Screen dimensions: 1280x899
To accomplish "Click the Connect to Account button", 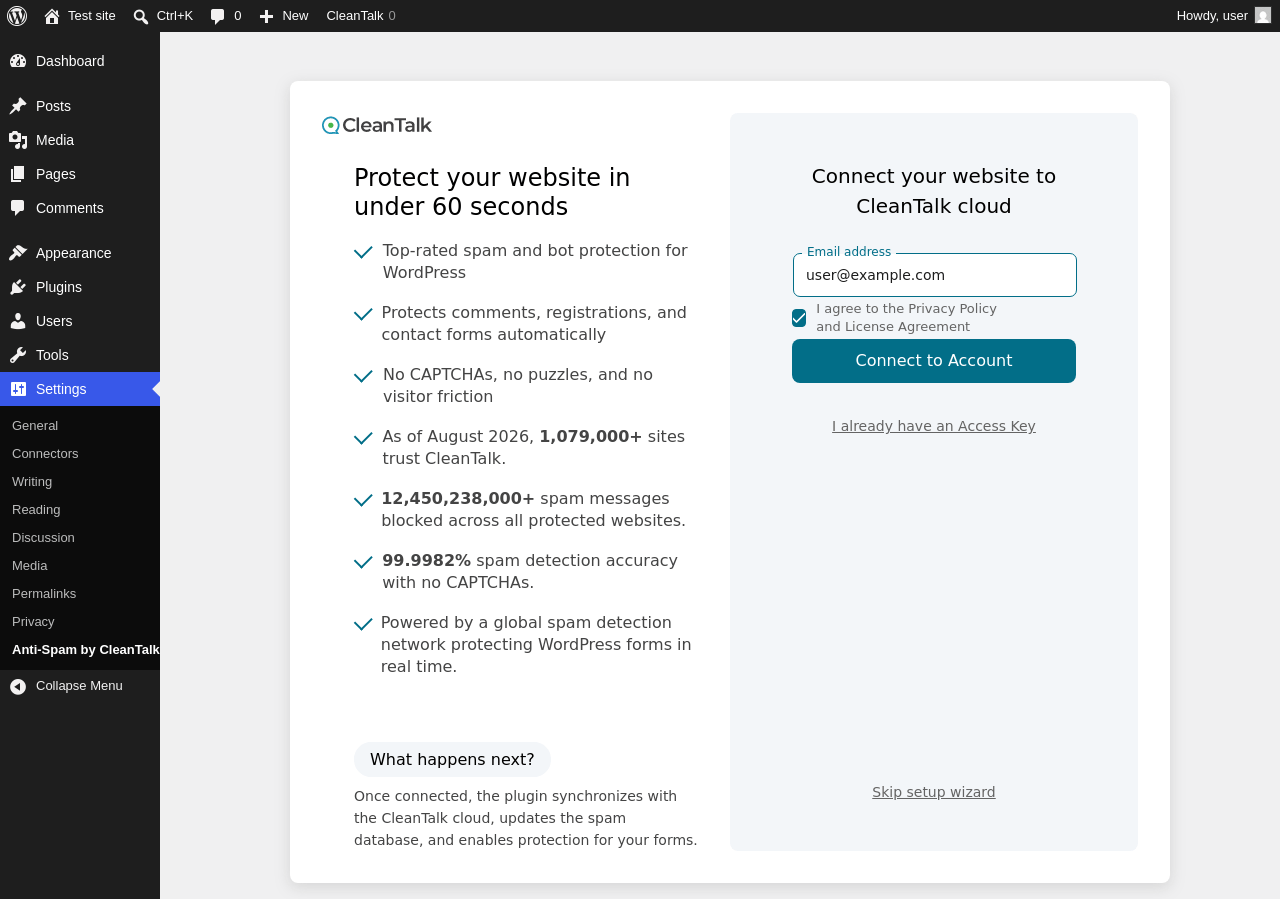I will point(934,361).
